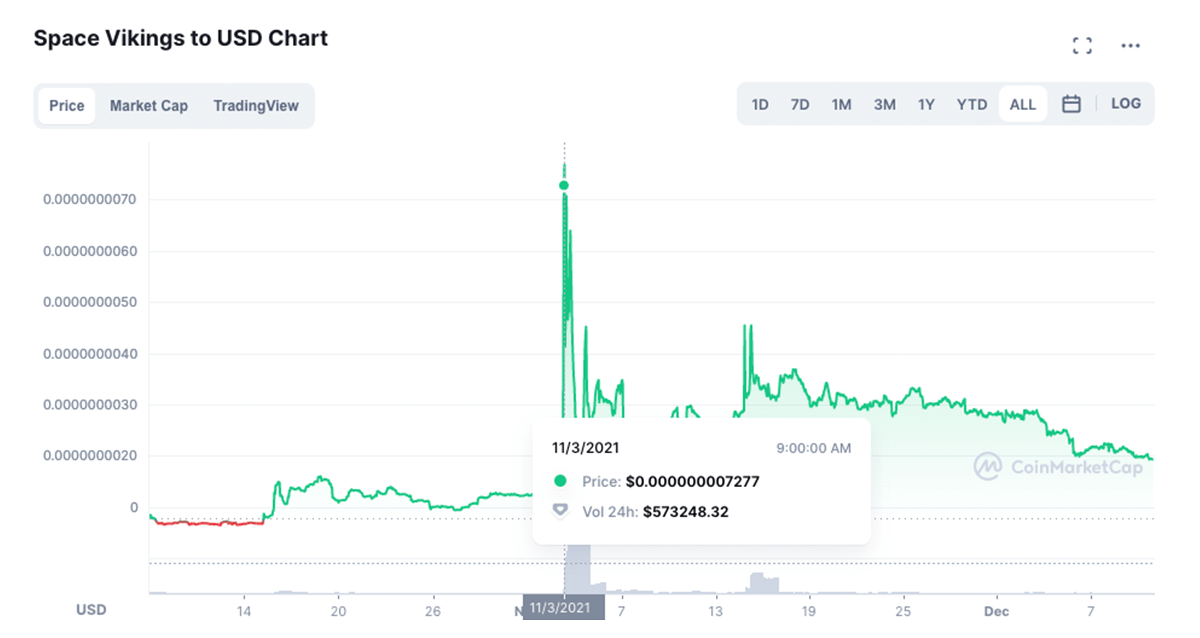
Task: Open the TradingView tab
Action: [255, 106]
